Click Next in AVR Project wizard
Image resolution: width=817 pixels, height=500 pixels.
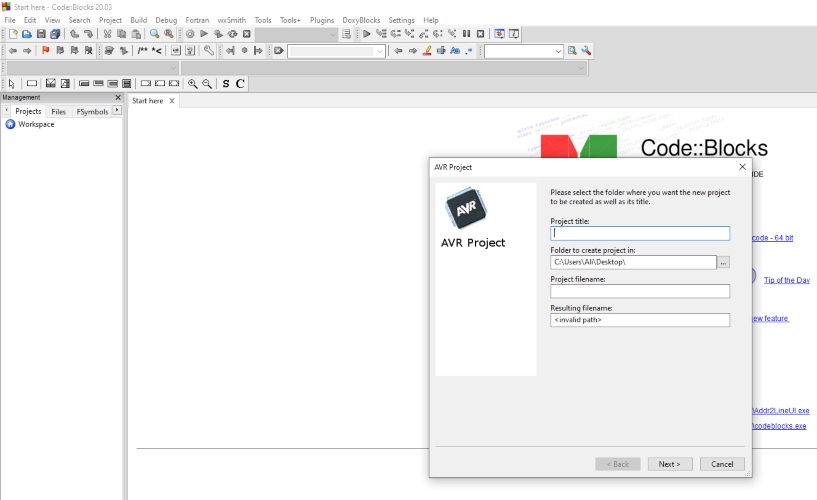tap(670, 464)
